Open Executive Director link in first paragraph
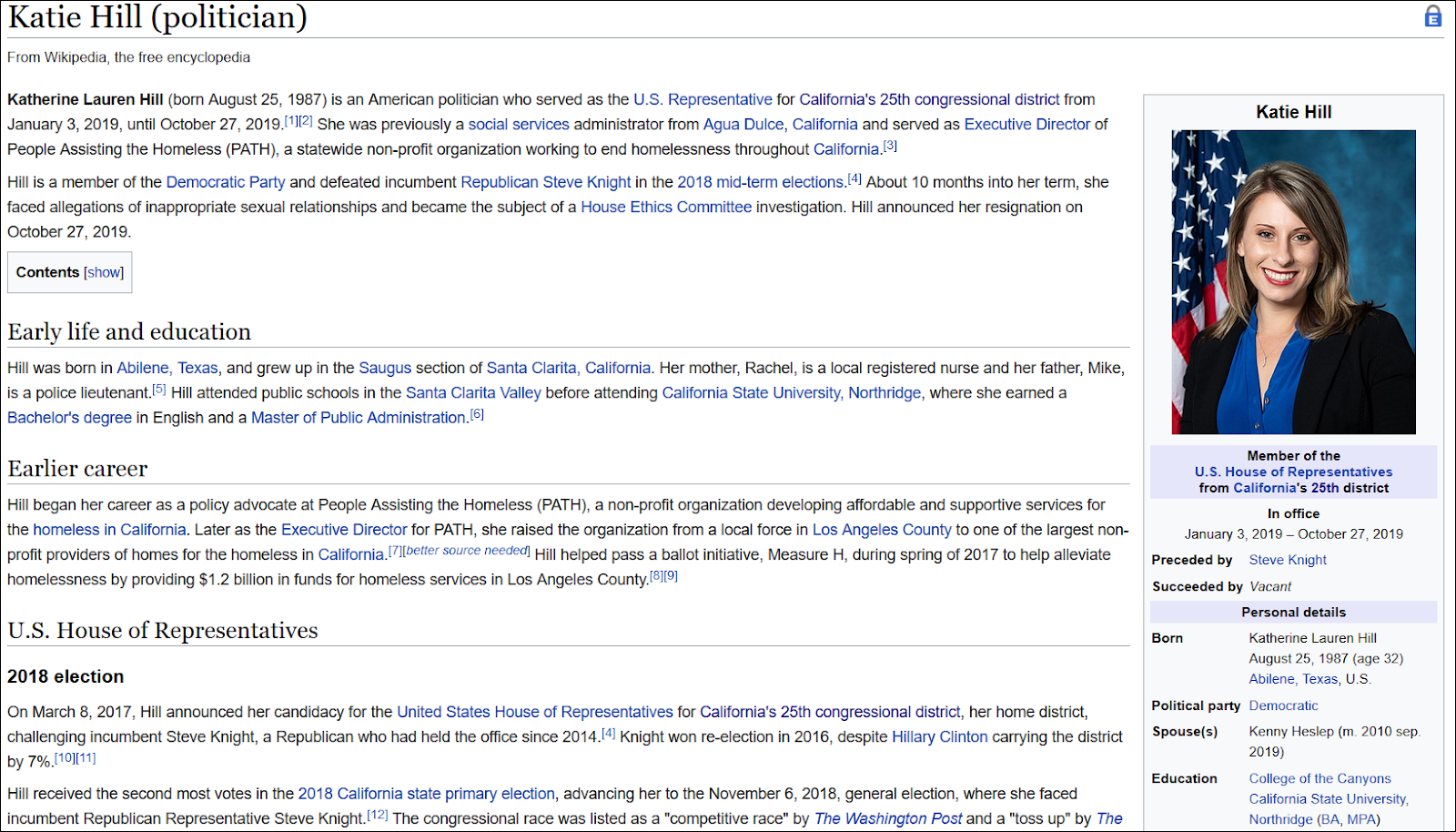The image size is (1456, 832). point(1027,124)
